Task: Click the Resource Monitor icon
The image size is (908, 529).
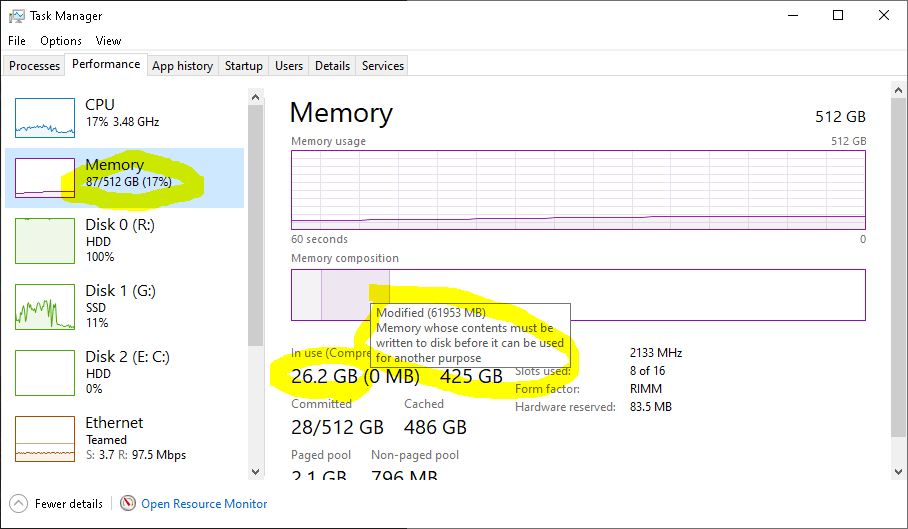Action: [128, 503]
